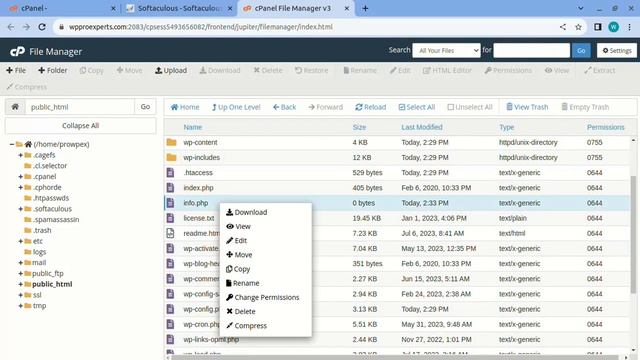
Task: Open View Trash
Action: [527, 107]
